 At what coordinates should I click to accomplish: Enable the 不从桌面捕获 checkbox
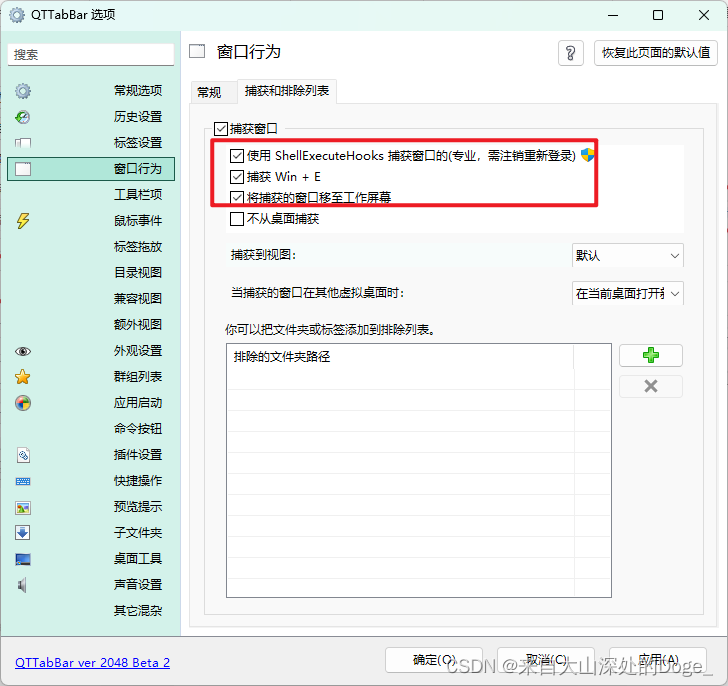tap(237, 219)
